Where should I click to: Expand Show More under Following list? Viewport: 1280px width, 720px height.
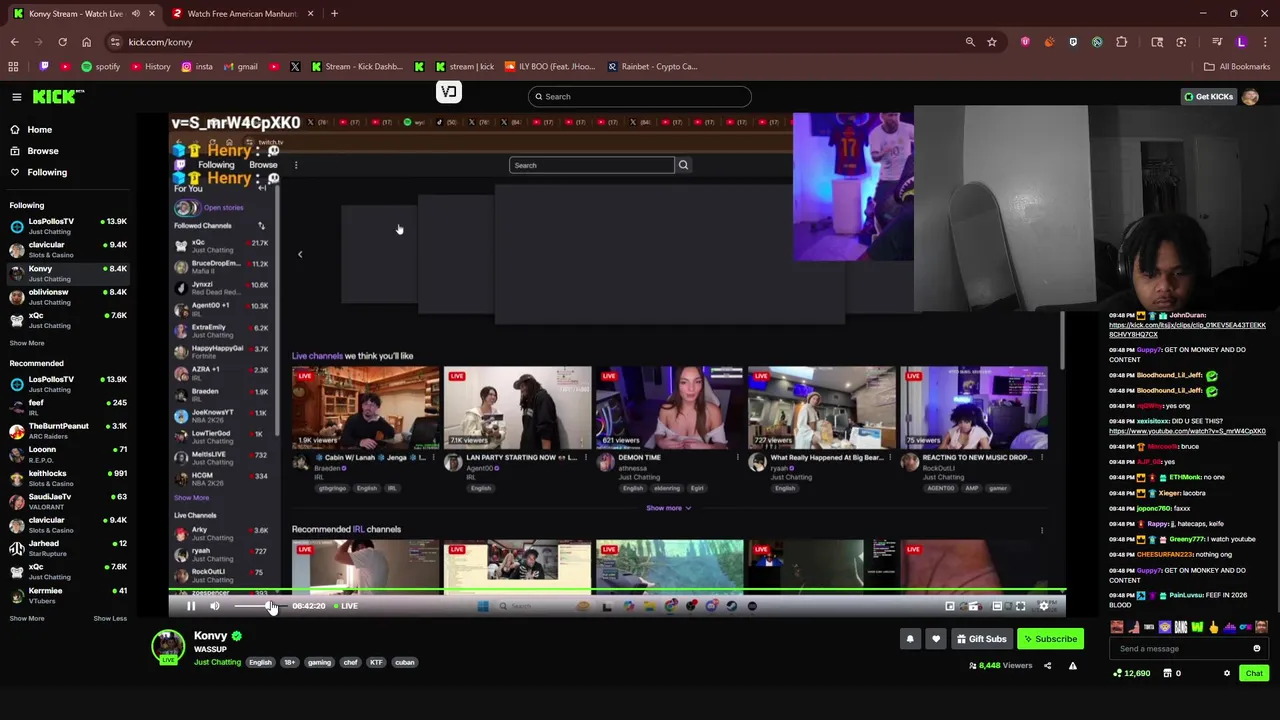27,343
